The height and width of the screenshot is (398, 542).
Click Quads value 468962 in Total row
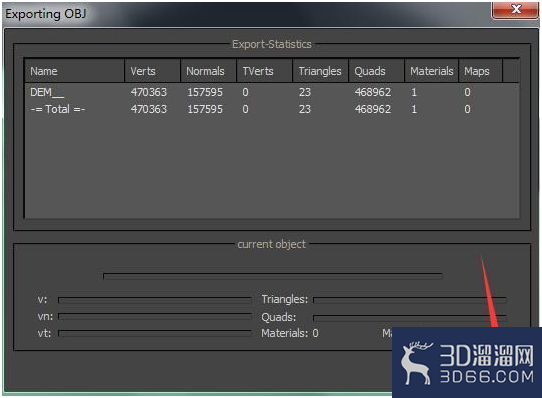click(x=373, y=109)
